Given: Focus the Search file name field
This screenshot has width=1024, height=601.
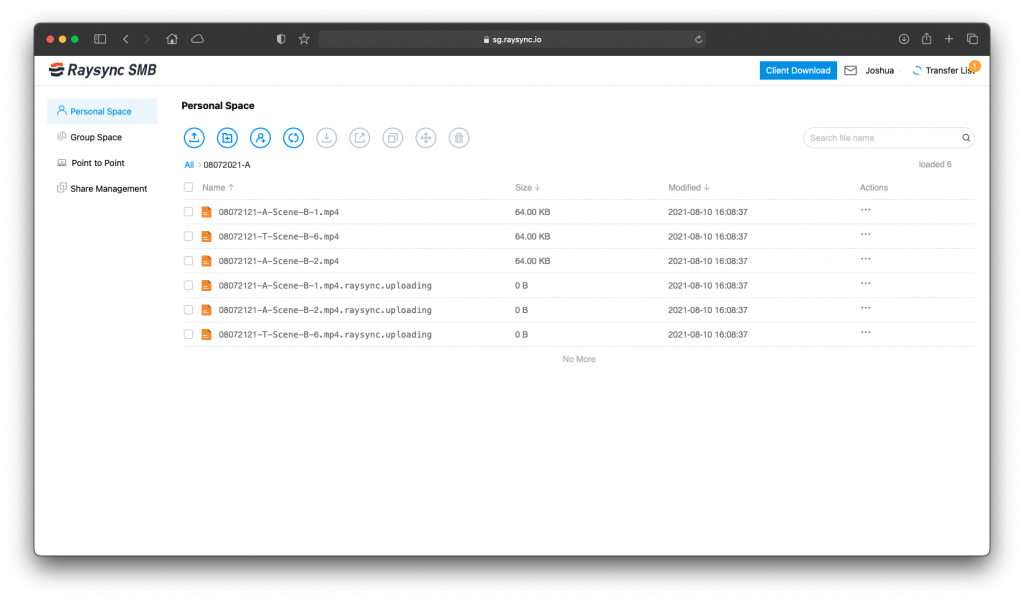Looking at the screenshot, I should pyautogui.click(x=888, y=138).
